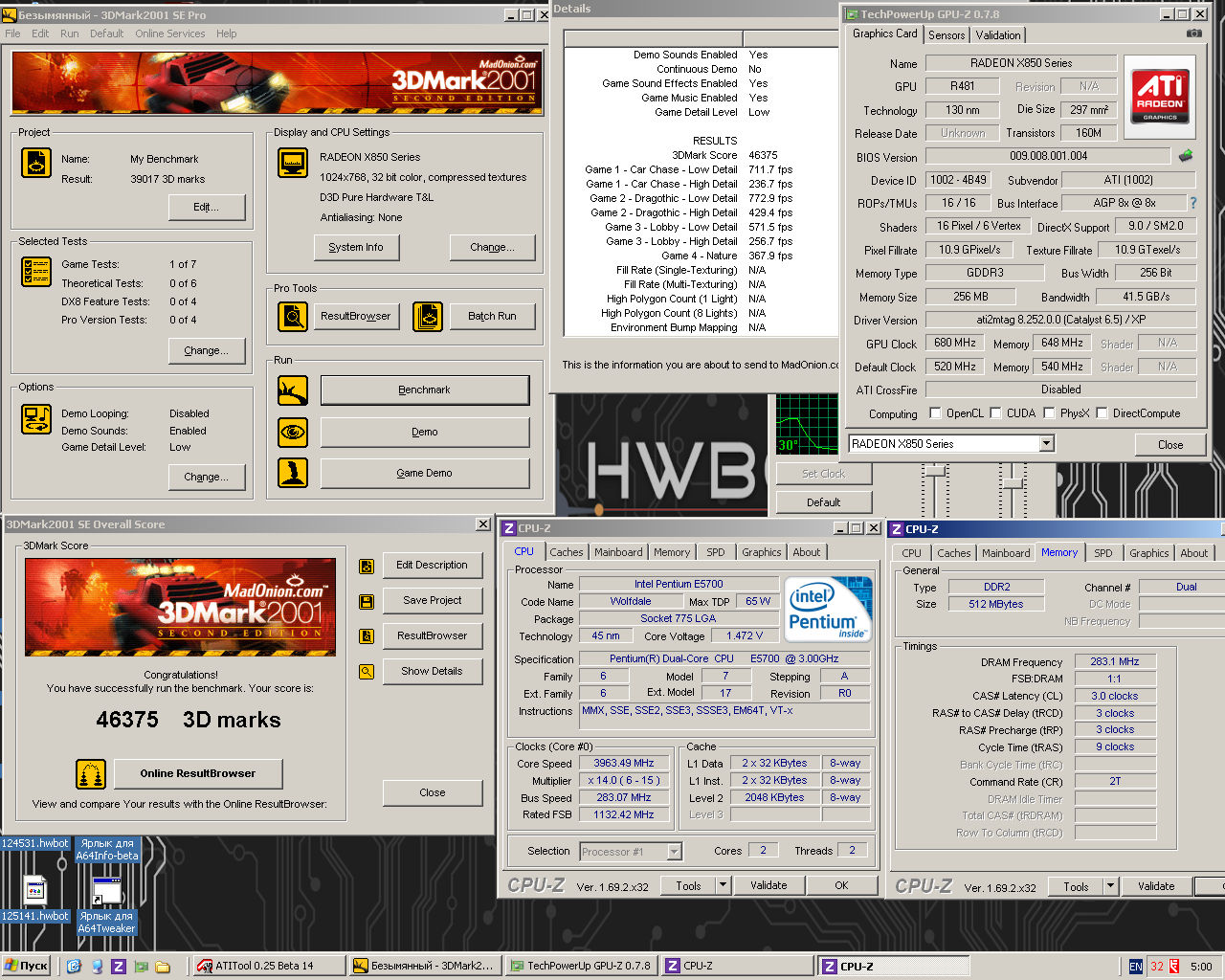Click the System Info button

click(356, 247)
